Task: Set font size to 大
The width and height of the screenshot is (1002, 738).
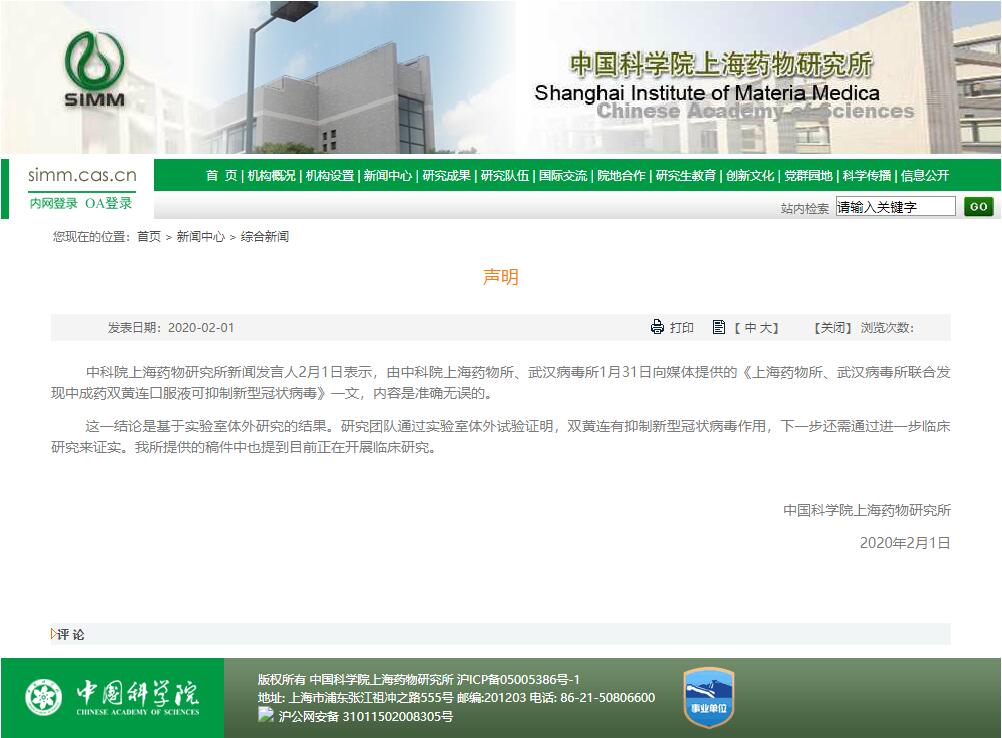Action: [x=766, y=328]
